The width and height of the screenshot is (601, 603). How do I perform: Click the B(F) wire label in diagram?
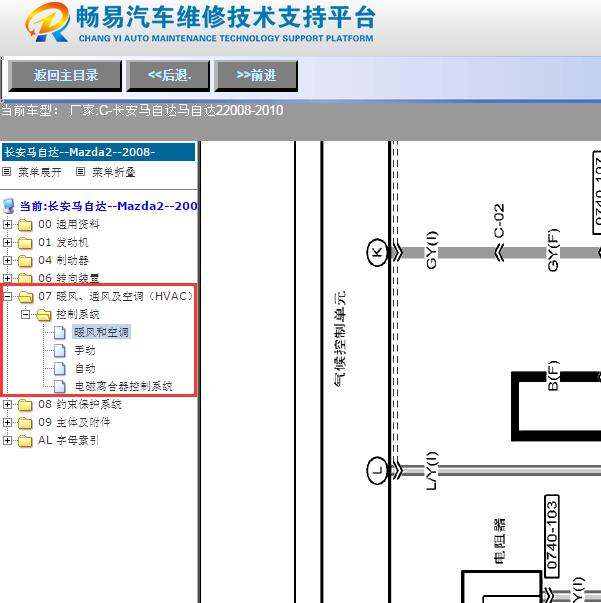coord(553,376)
